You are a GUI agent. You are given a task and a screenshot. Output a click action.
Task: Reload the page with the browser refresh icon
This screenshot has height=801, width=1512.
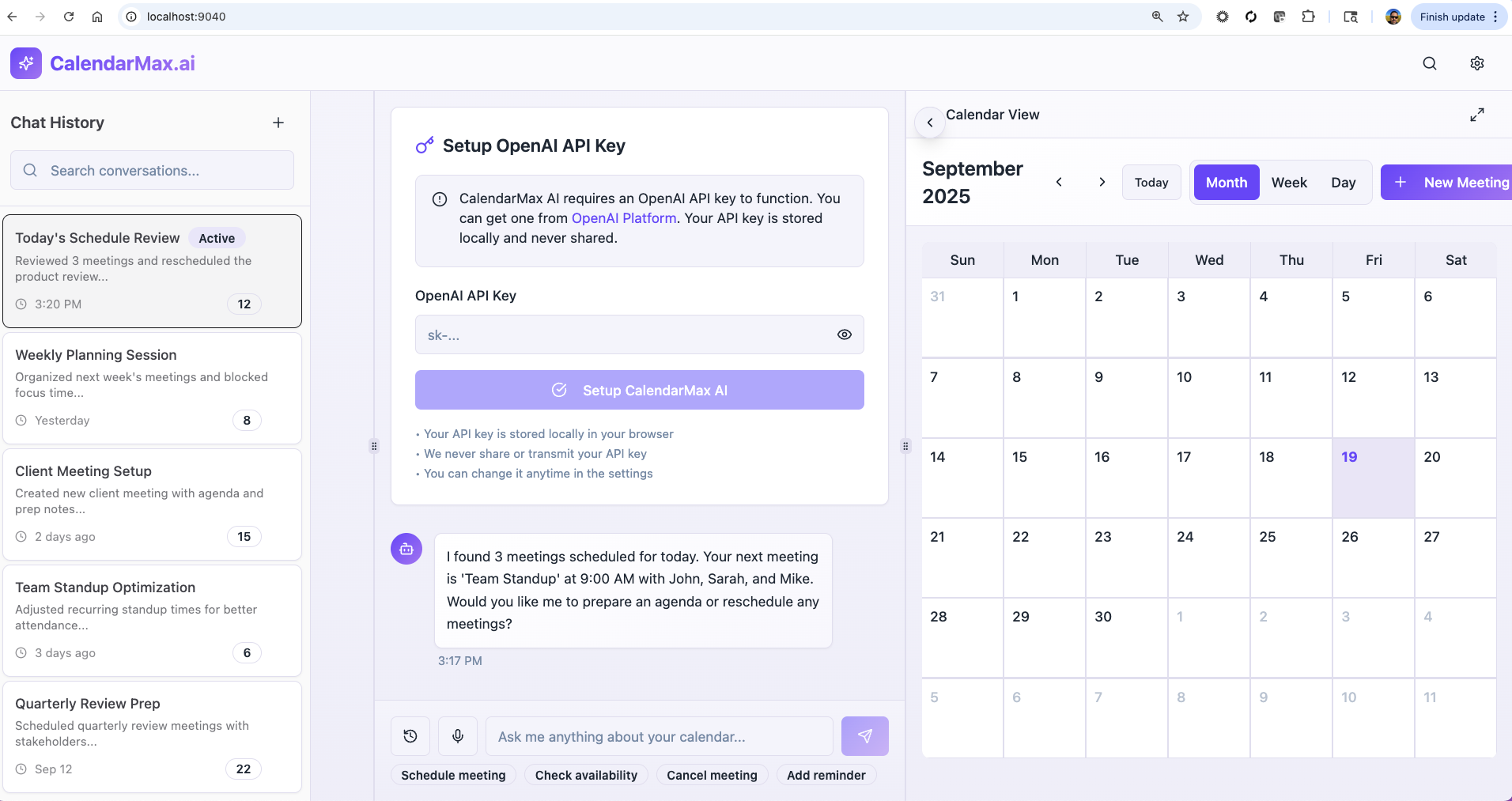[x=69, y=17]
